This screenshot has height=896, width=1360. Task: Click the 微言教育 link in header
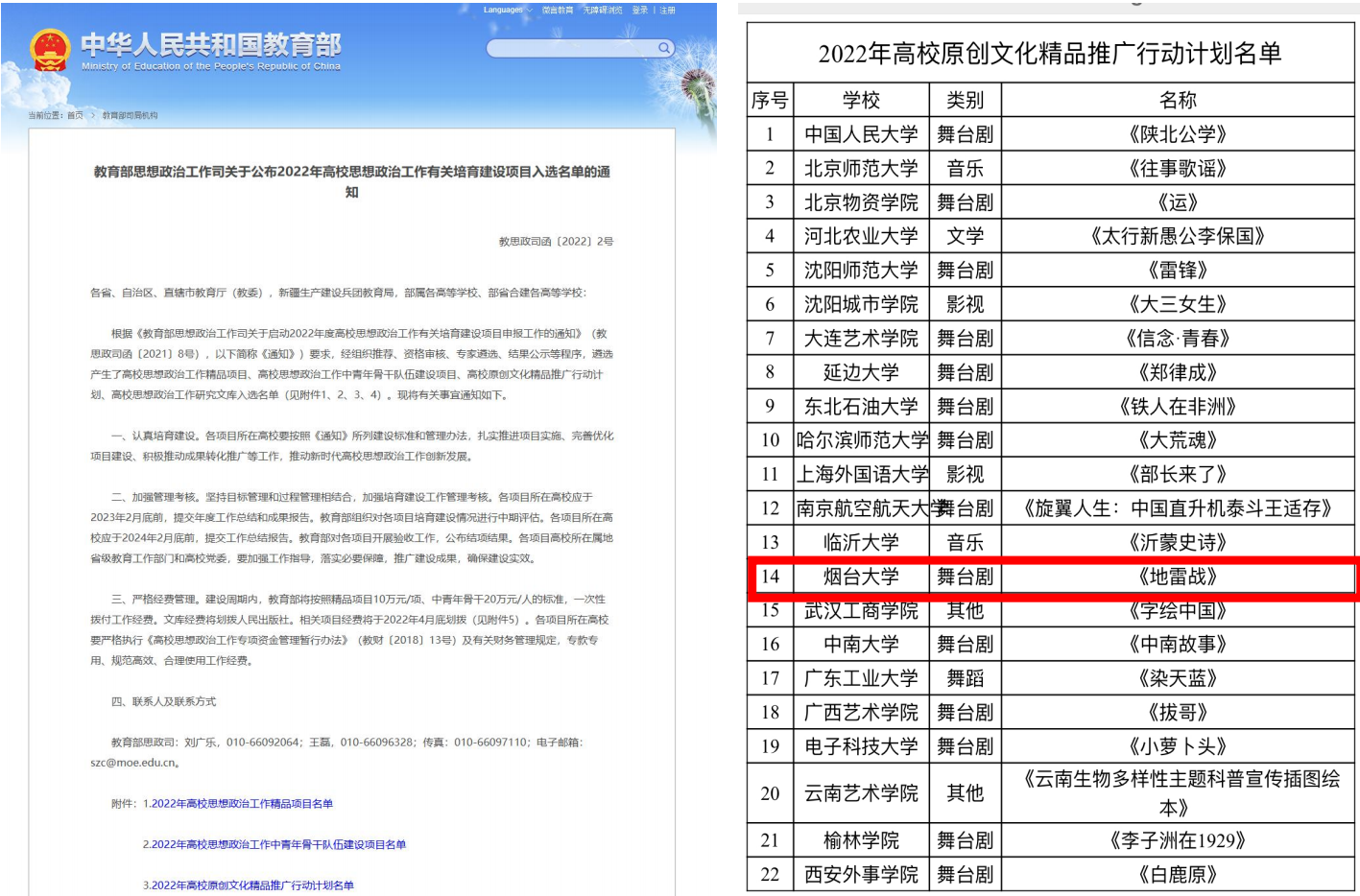[558, 11]
